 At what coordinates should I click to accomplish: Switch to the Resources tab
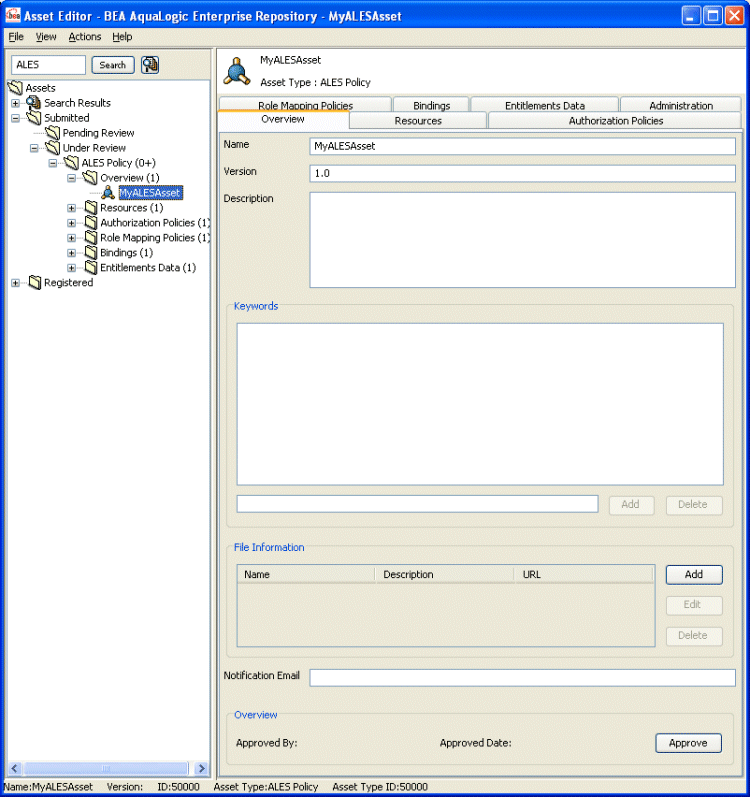(418, 120)
